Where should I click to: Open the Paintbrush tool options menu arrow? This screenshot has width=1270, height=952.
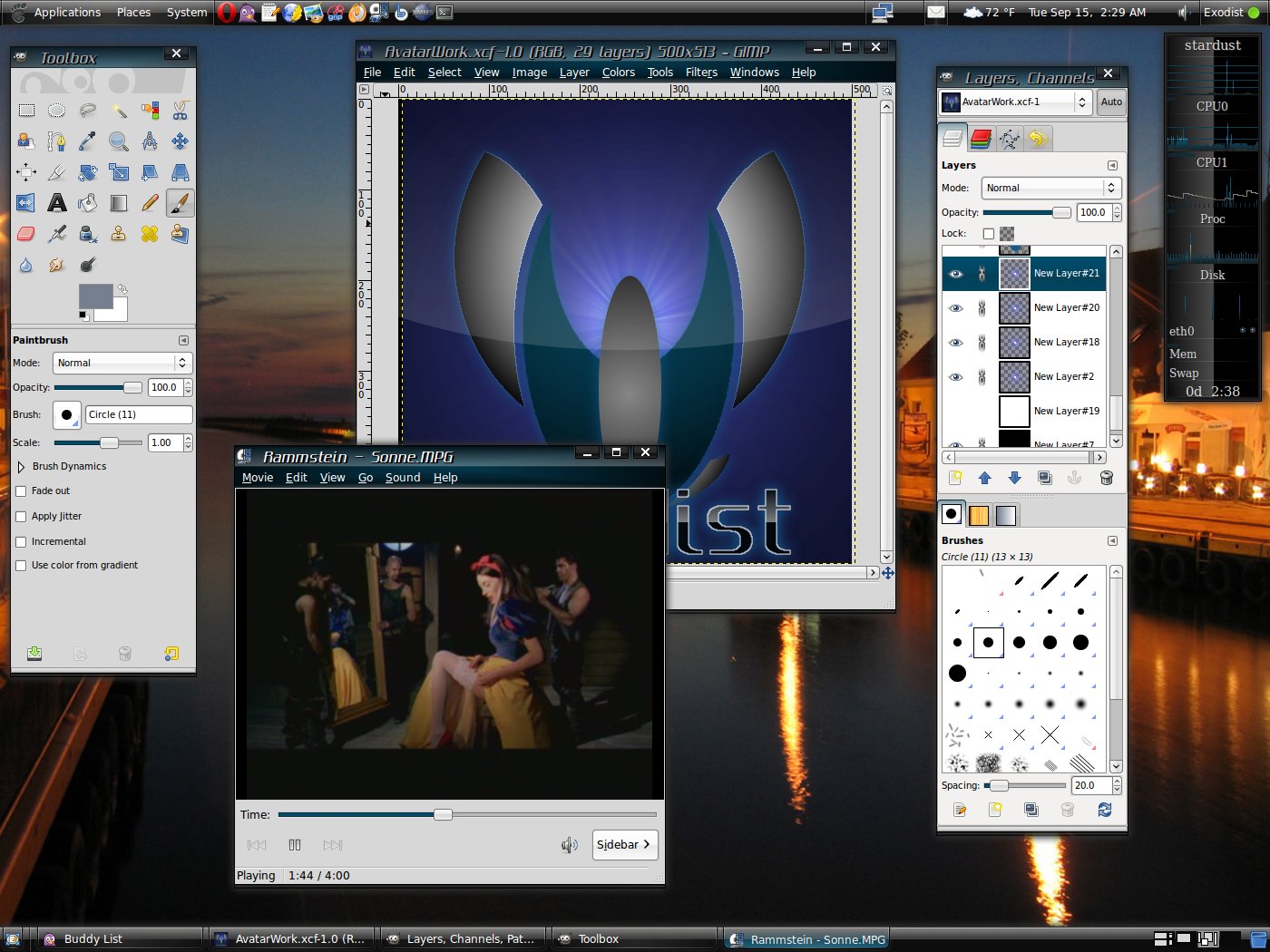pyautogui.click(x=183, y=341)
